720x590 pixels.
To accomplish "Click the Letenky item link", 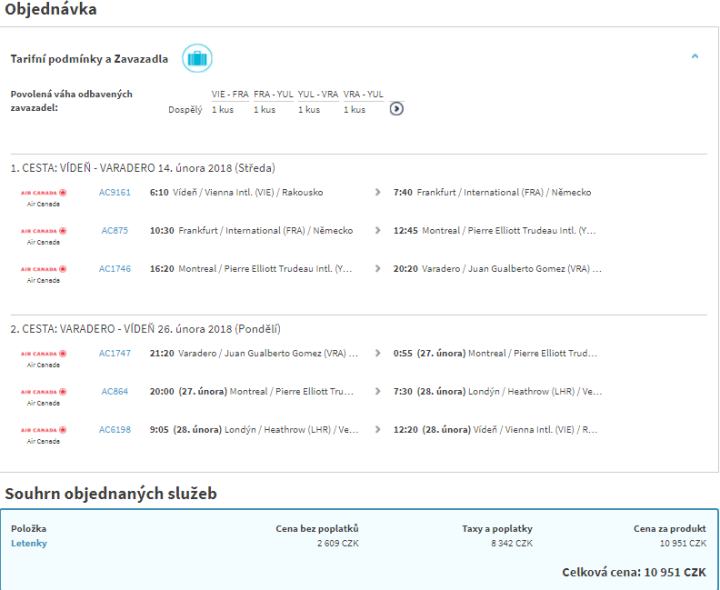I will [29, 543].
